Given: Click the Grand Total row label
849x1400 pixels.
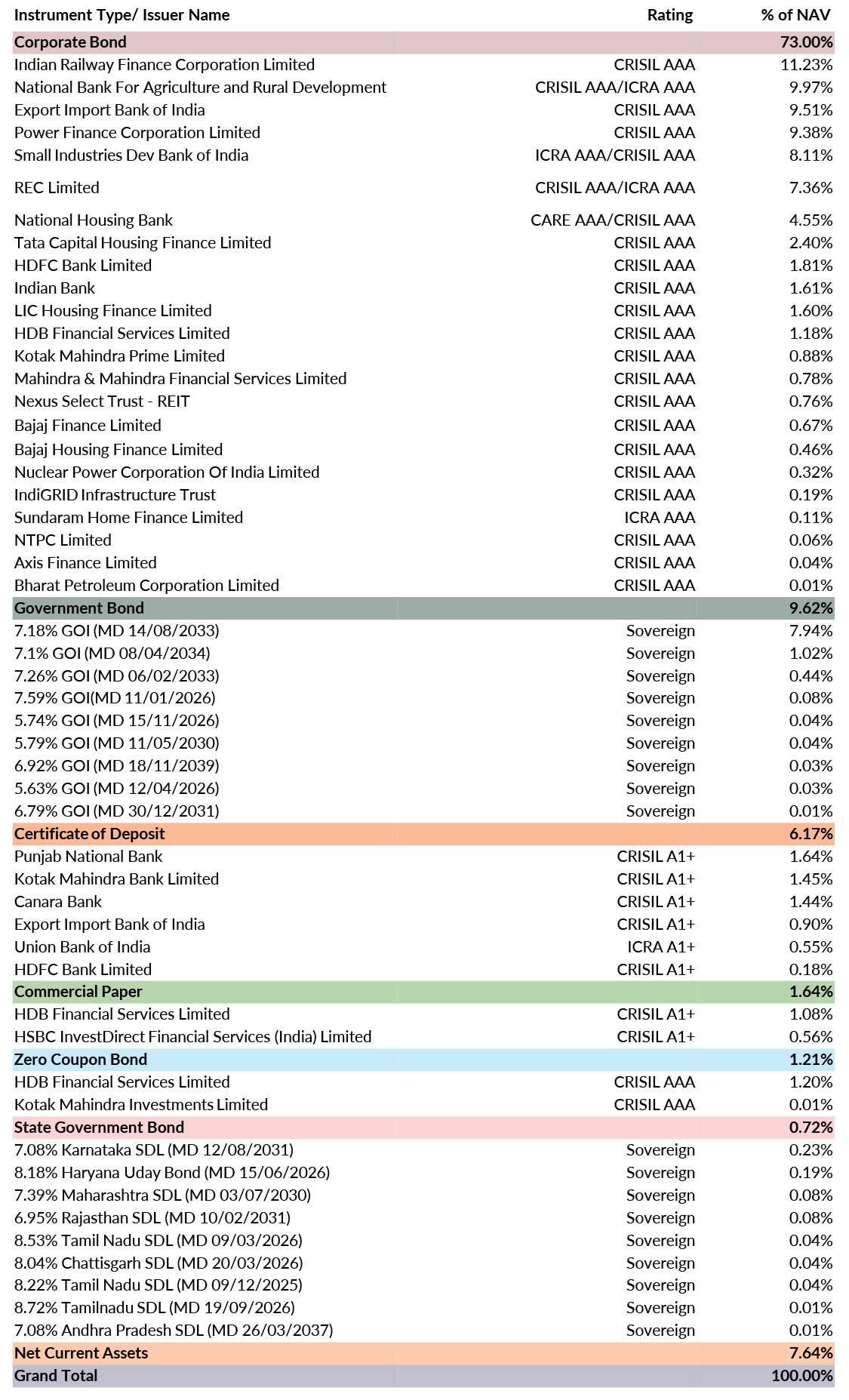Looking at the screenshot, I should pos(56,1376).
